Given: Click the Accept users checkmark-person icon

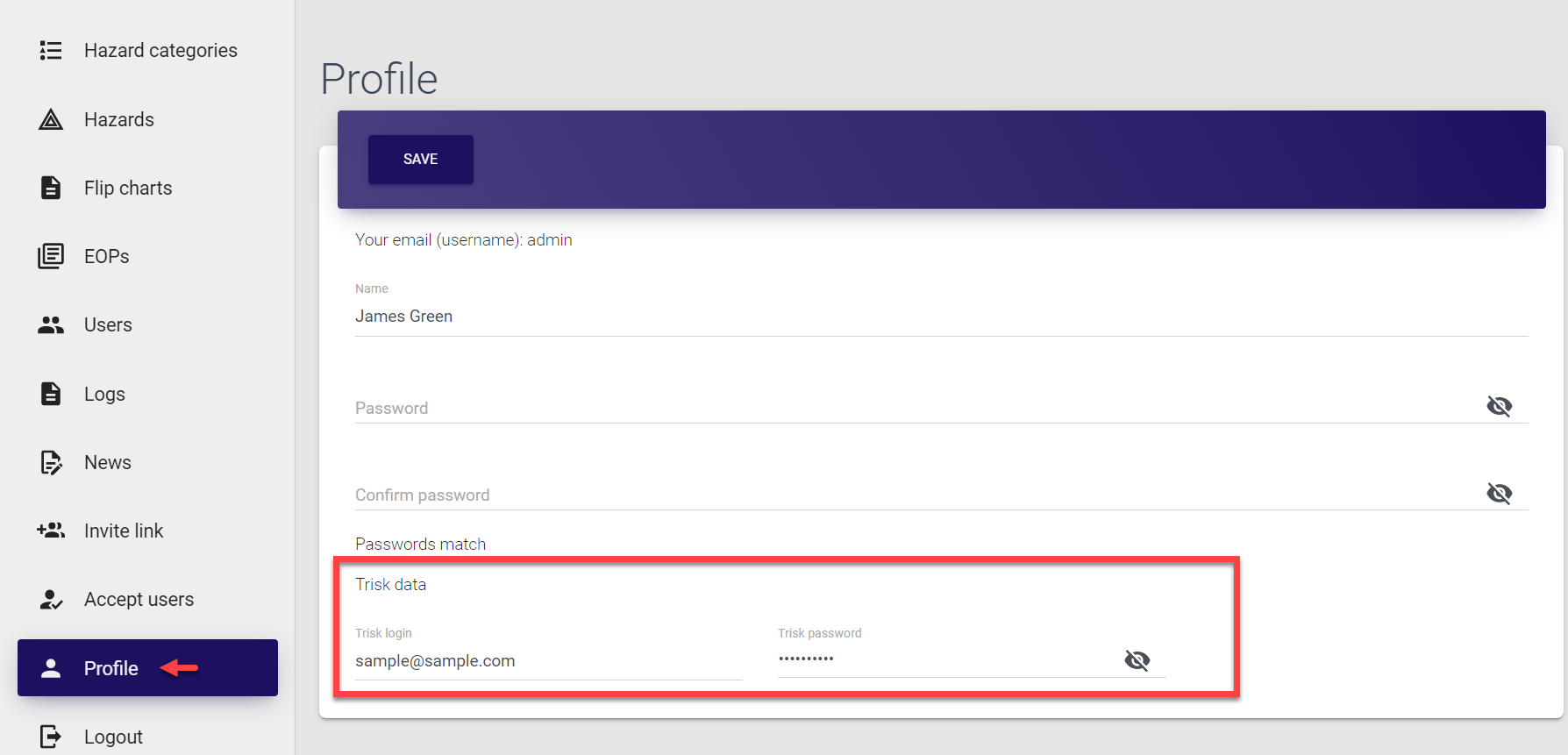Looking at the screenshot, I should coord(51,600).
